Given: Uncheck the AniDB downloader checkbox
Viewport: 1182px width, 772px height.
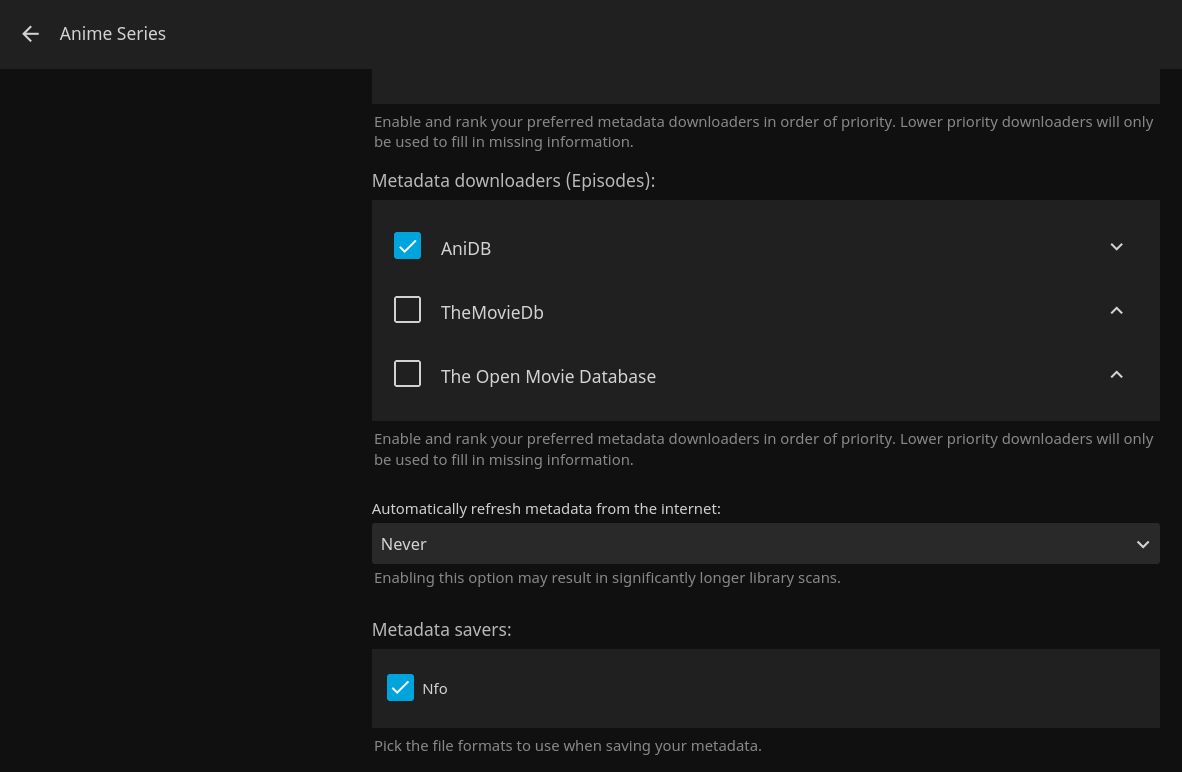Looking at the screenshot, I should 407,246.
